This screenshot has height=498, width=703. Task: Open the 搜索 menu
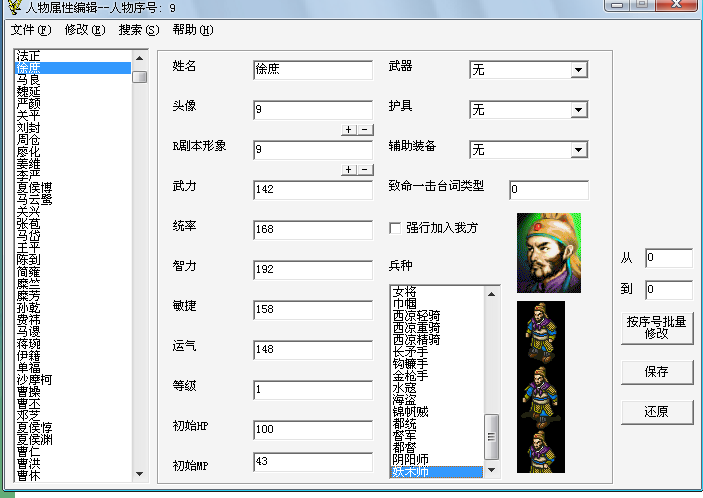pyautogui.click(x=138, y=30)
